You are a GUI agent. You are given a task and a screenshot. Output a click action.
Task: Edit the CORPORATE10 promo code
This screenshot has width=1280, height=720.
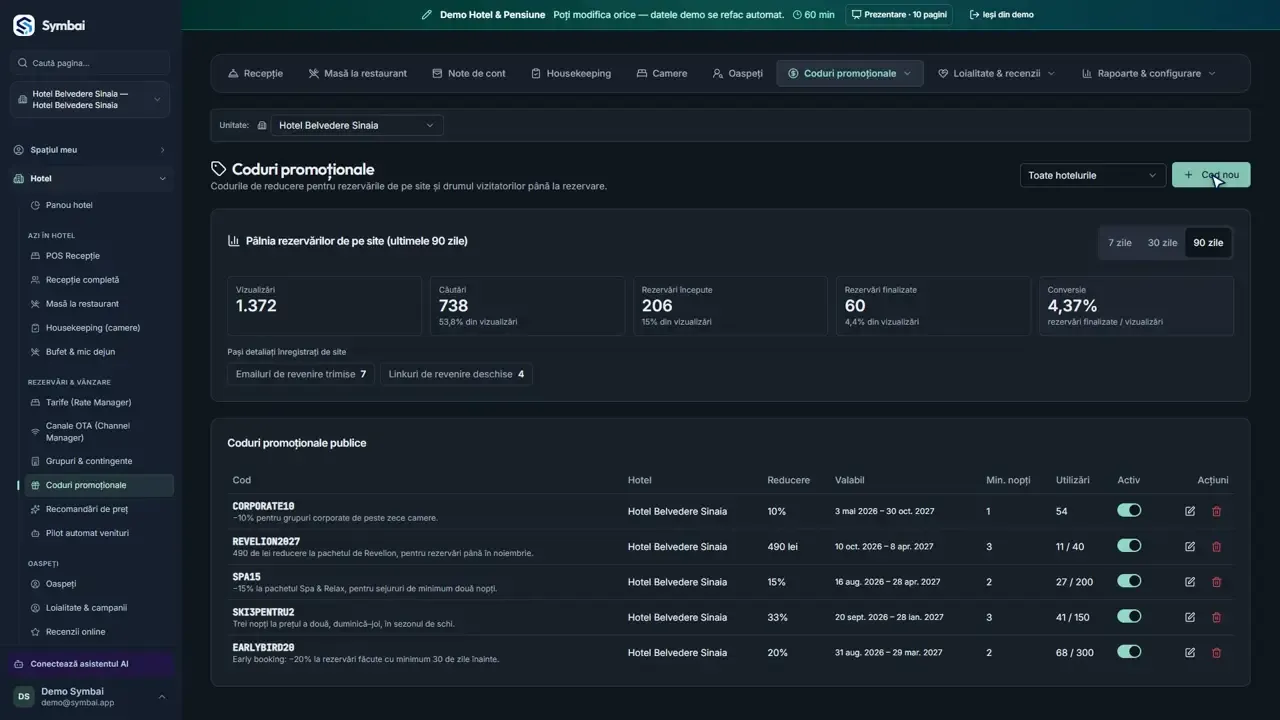(1190, 511)
